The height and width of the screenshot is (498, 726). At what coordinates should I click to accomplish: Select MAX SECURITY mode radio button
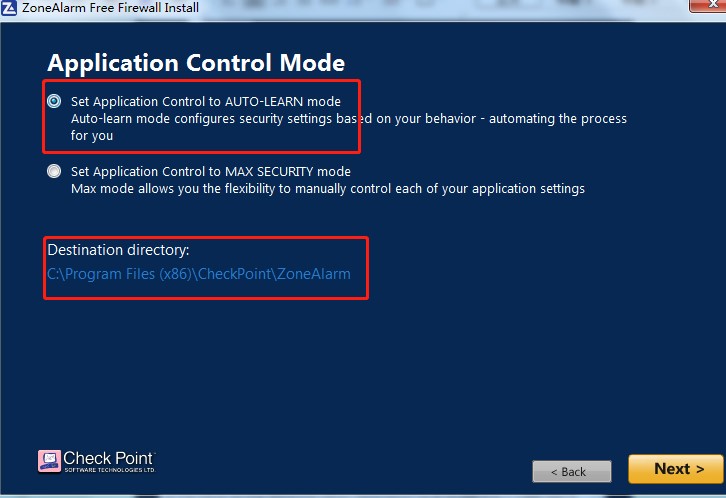(x=54, y=171)
